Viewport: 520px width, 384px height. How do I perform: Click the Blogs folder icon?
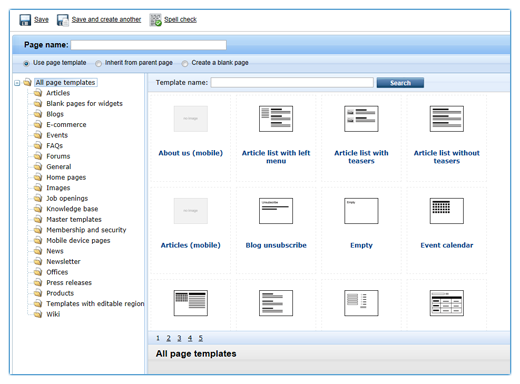click(x=38, y=114)
